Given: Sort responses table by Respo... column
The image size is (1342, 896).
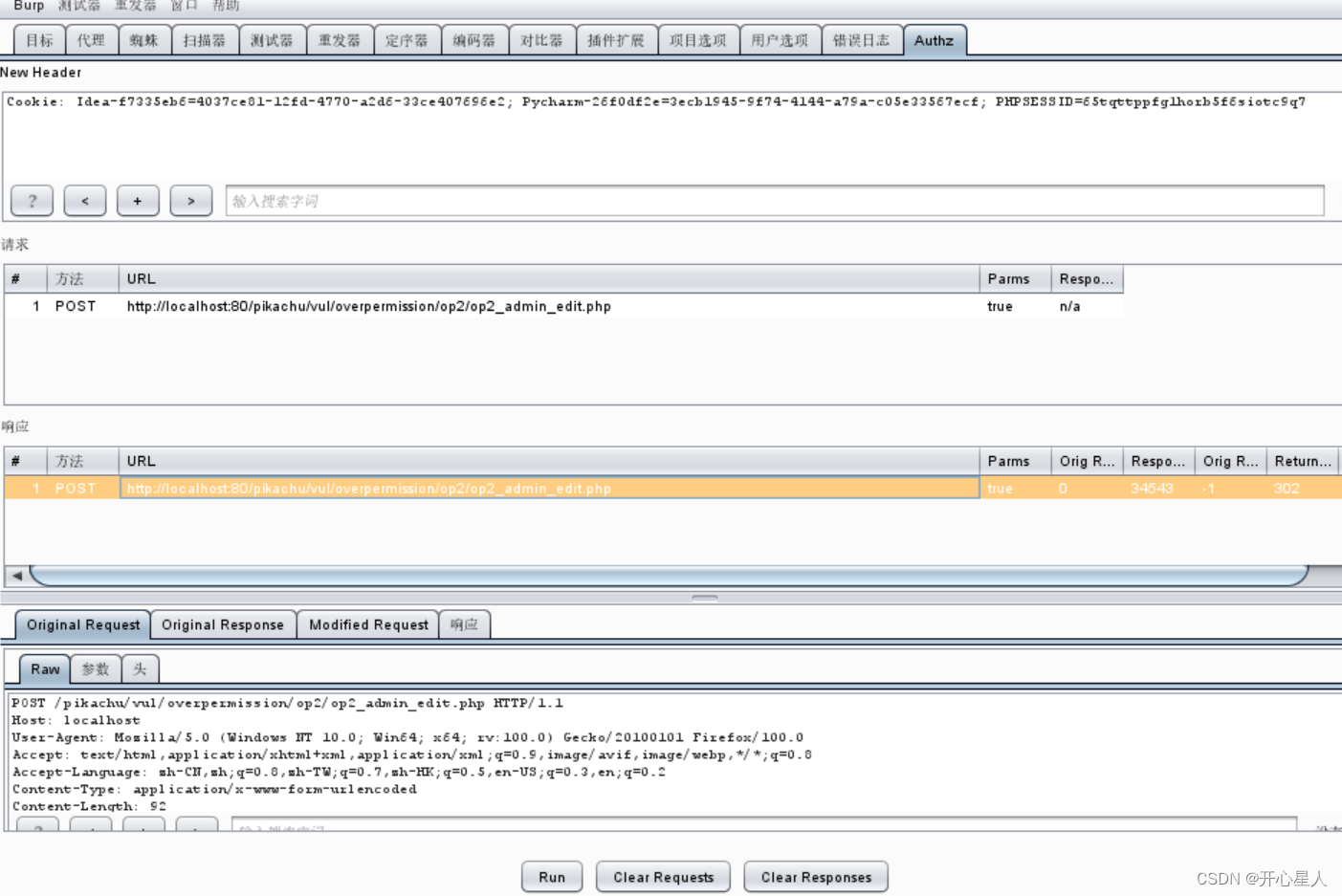Looking at the screenshot, I should click(x=1159, y=461).
